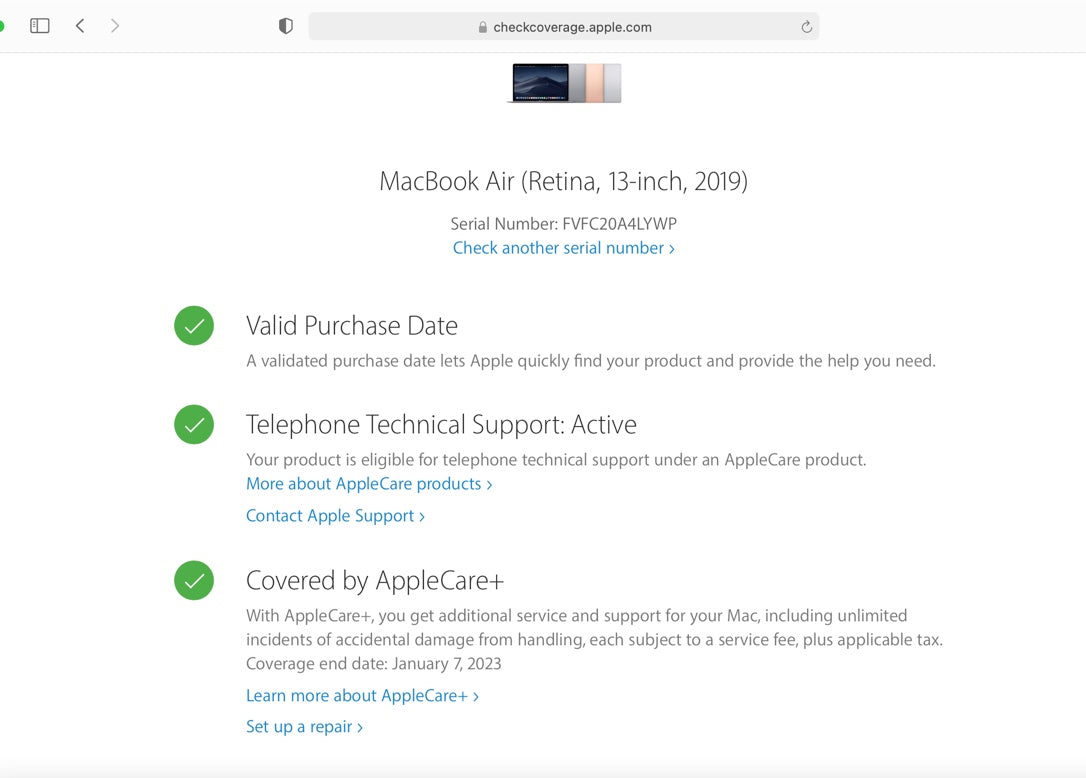
Task: Toggle the Safari sidebar panel
Action: click(39, 26)
